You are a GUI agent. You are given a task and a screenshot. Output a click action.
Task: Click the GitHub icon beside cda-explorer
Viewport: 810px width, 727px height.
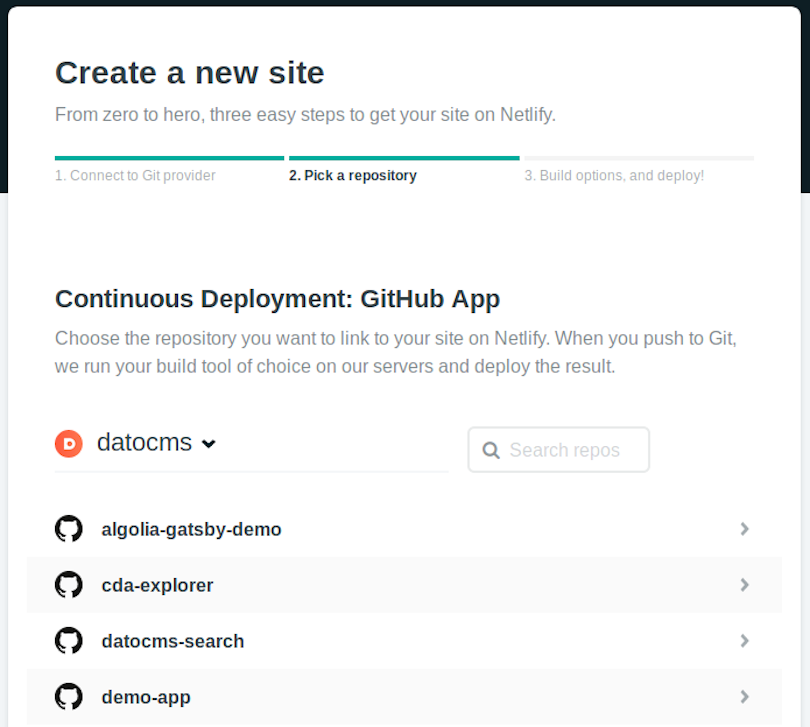(69, 584)
